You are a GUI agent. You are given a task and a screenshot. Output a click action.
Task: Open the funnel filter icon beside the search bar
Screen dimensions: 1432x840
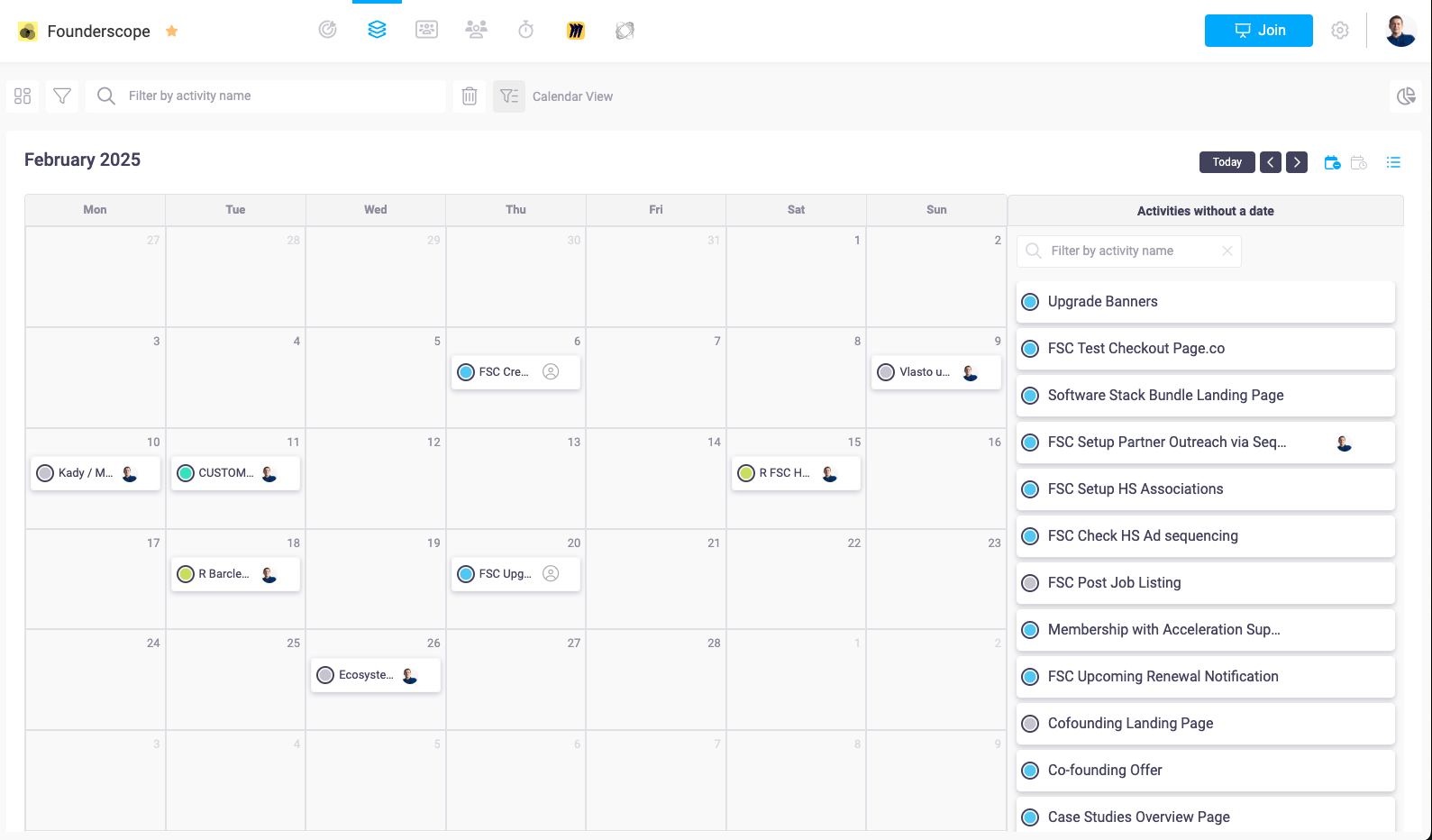[x=62, y=96]
